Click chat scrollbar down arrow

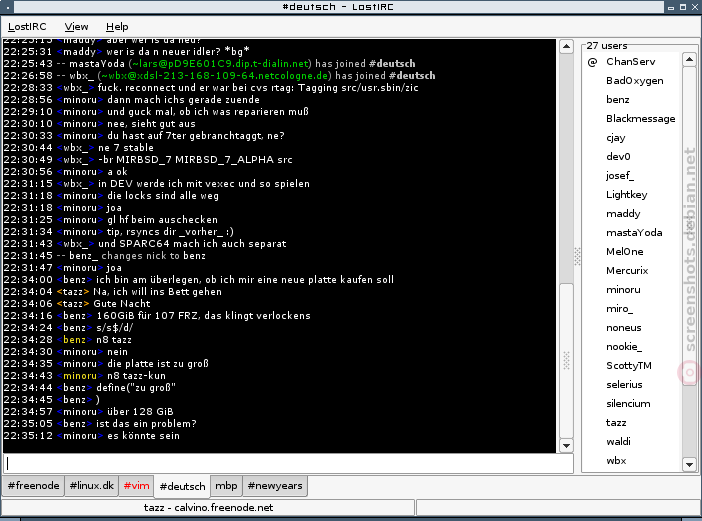click(x=566, y=445)
